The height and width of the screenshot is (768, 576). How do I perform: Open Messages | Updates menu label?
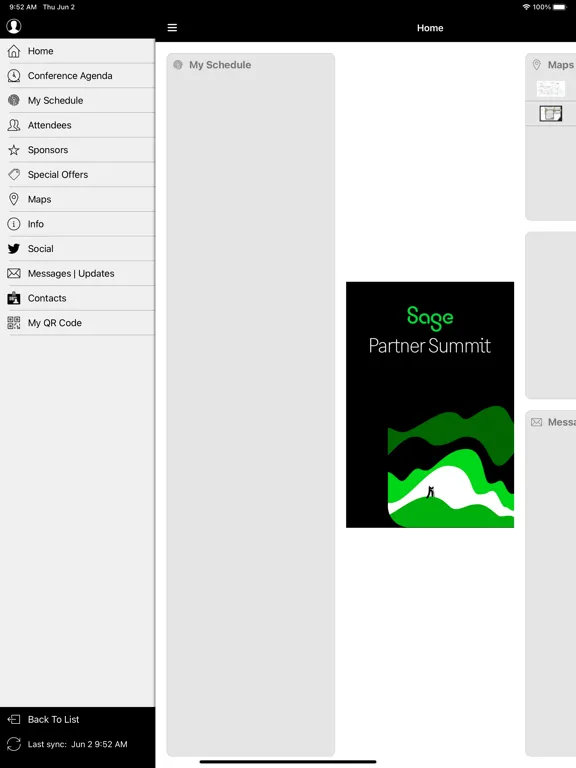(71, 273)
